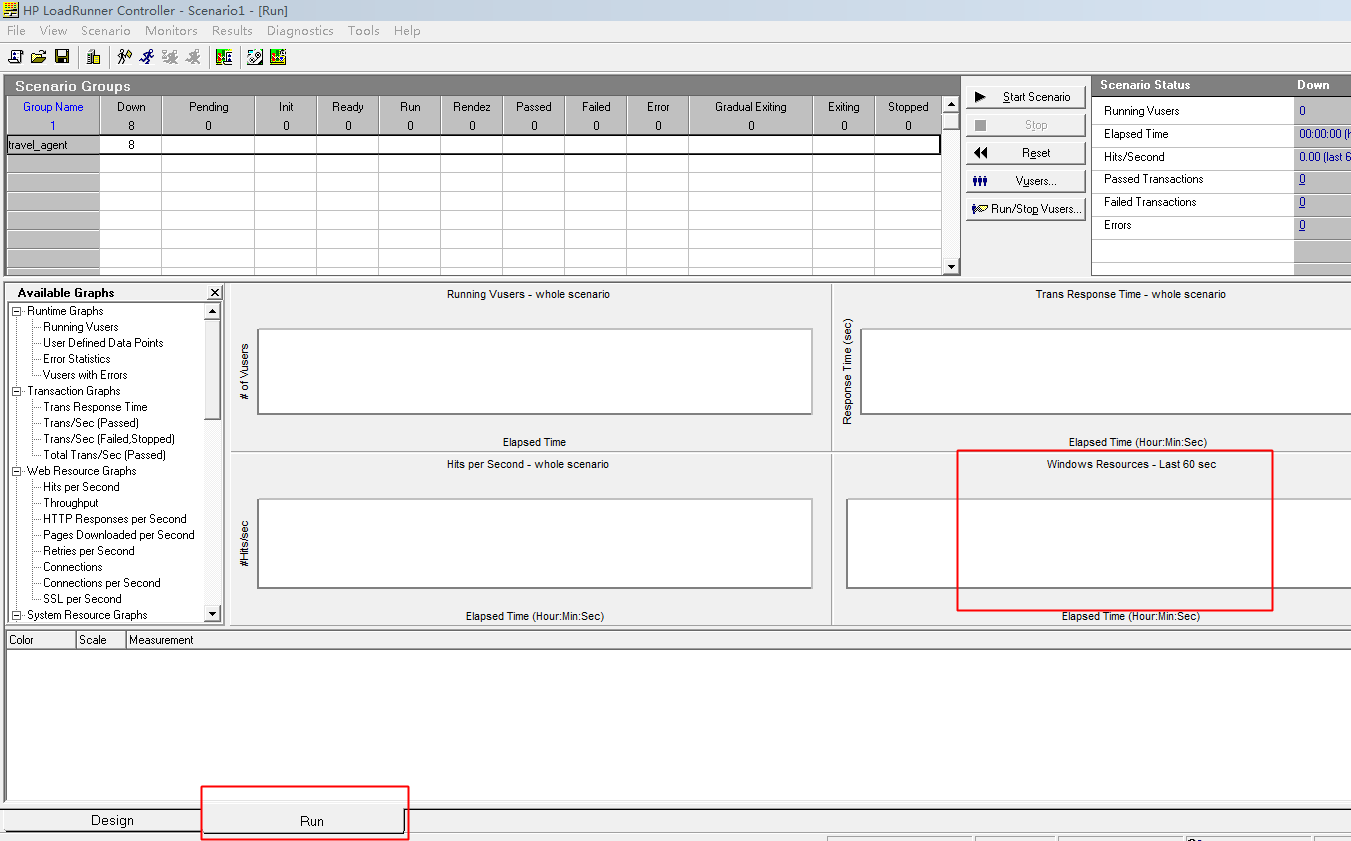Open the Vusers... dialog button
The height and width of the screenshot is (841, 1351).
(x=1026, y=181)
